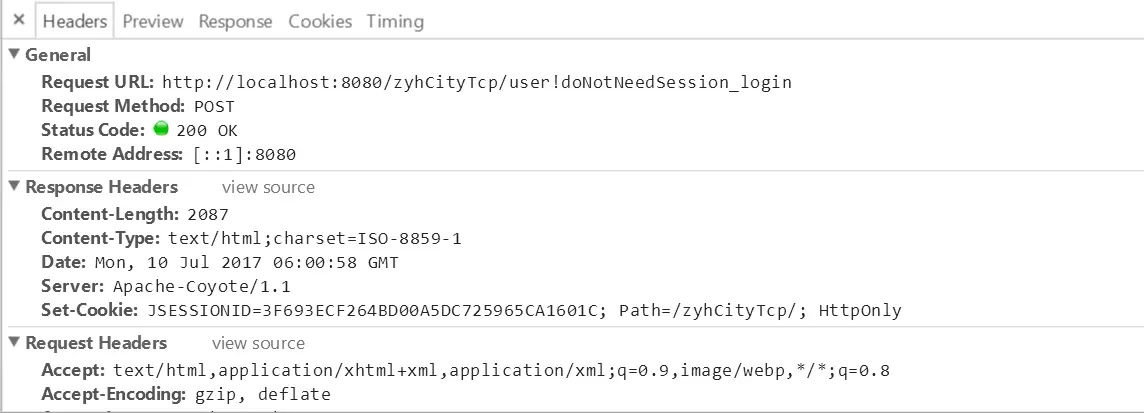This screenshot has width=1144, height=413.
Task: Click the Set-Cookie JSESSIONID value
Action: click(376, 310)
